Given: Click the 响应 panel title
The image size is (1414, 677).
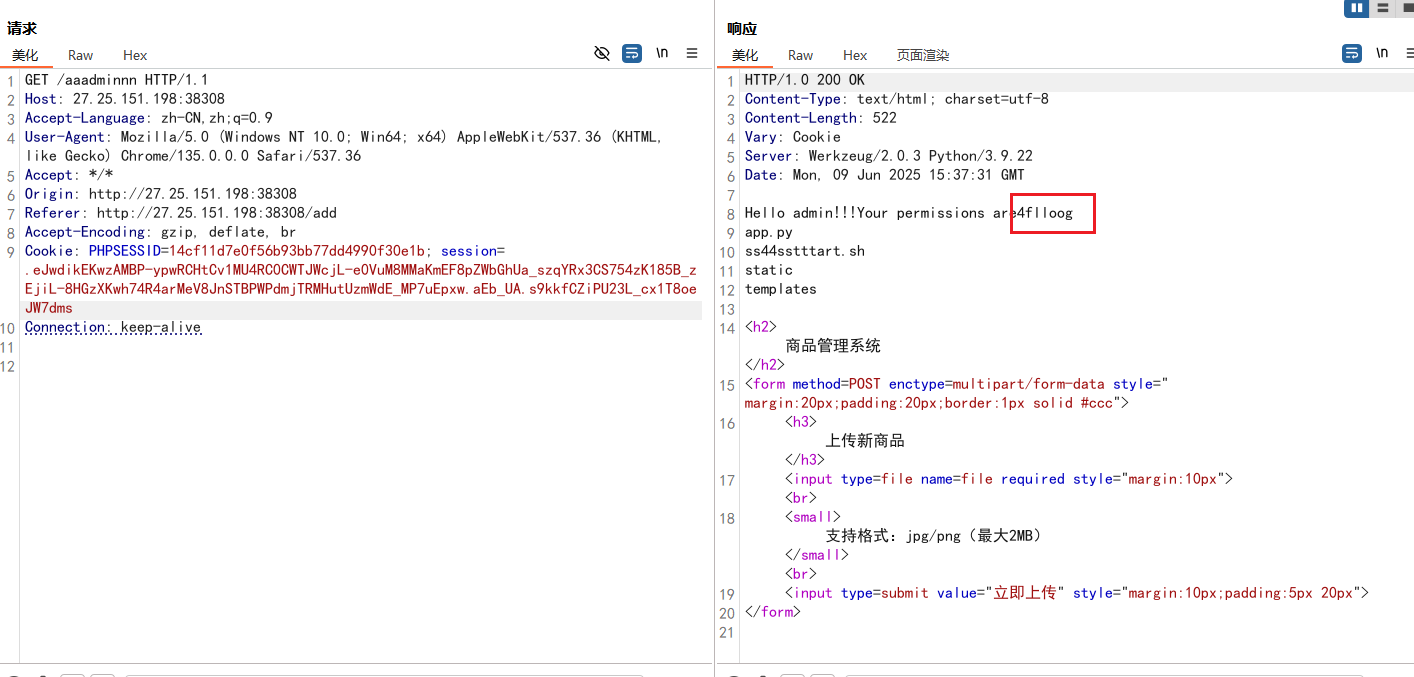Looking at the screenshot, I should 742,29.
